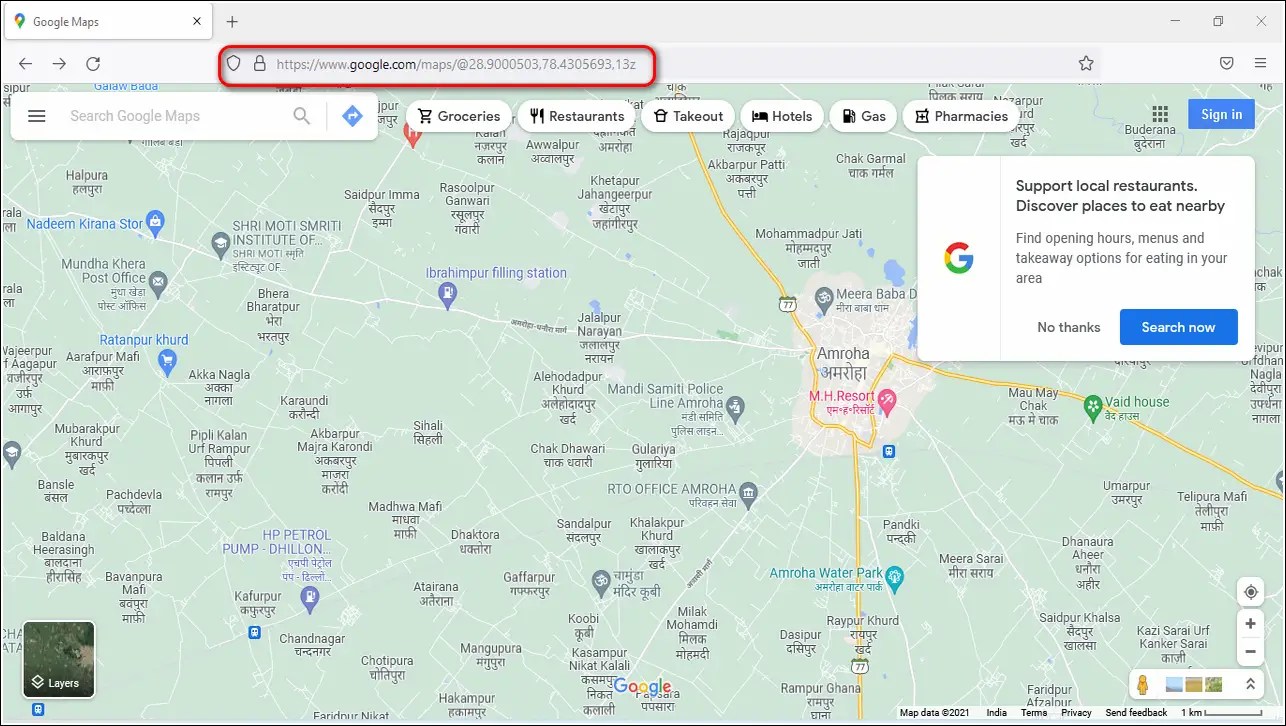Zoom in on the map

[x=1250, y=624]
